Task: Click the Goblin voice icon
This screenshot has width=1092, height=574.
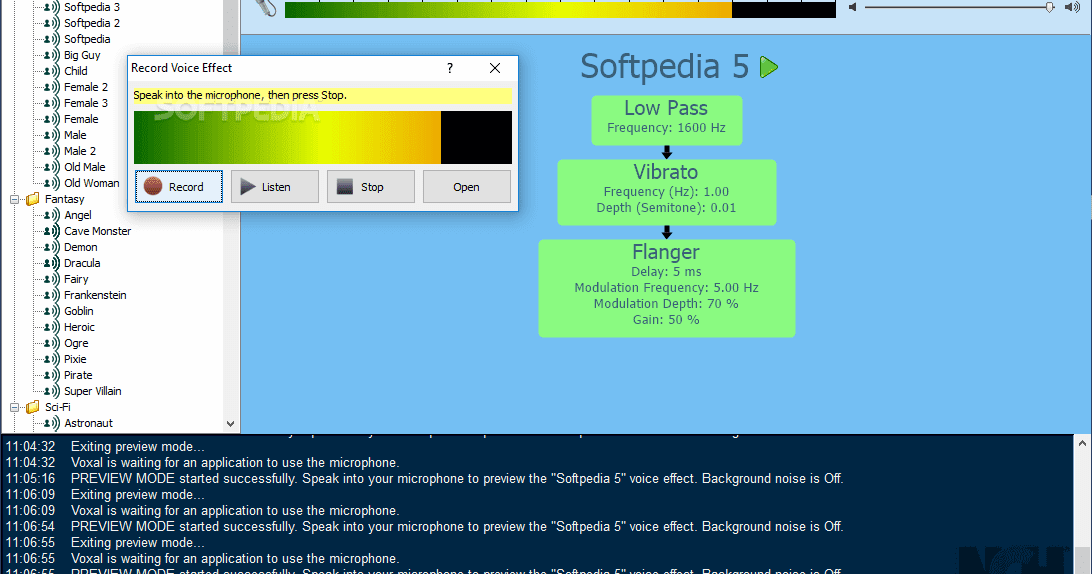Action: pyautogui.click(x=52, y=311)
